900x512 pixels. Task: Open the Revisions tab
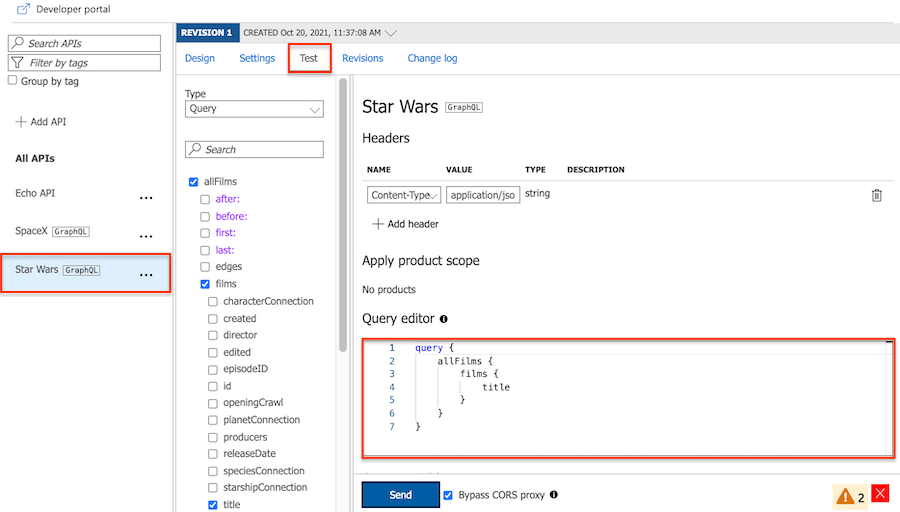click(363, 58)
